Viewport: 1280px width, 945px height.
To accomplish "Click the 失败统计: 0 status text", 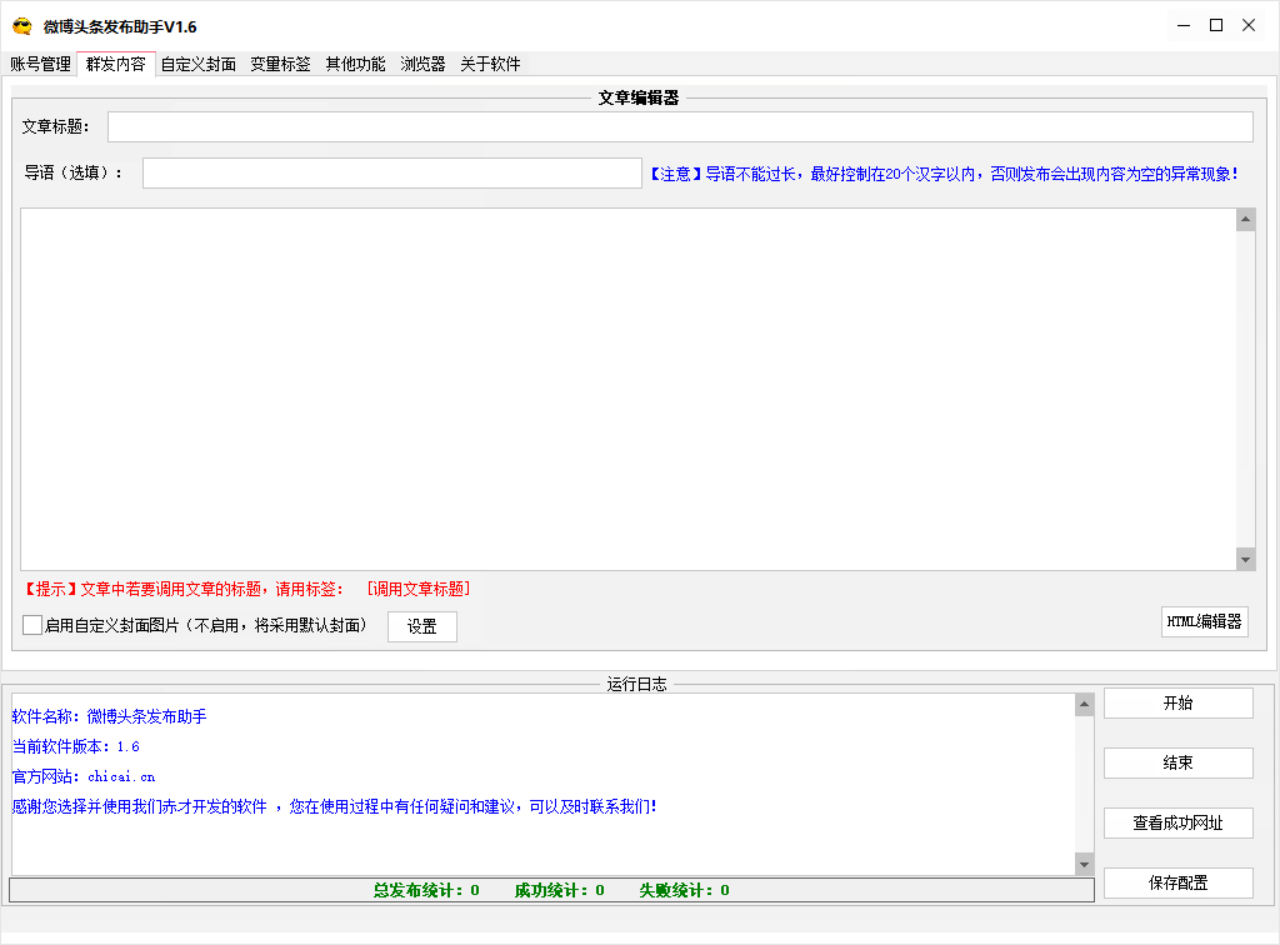I will click(x=684, y=890).
